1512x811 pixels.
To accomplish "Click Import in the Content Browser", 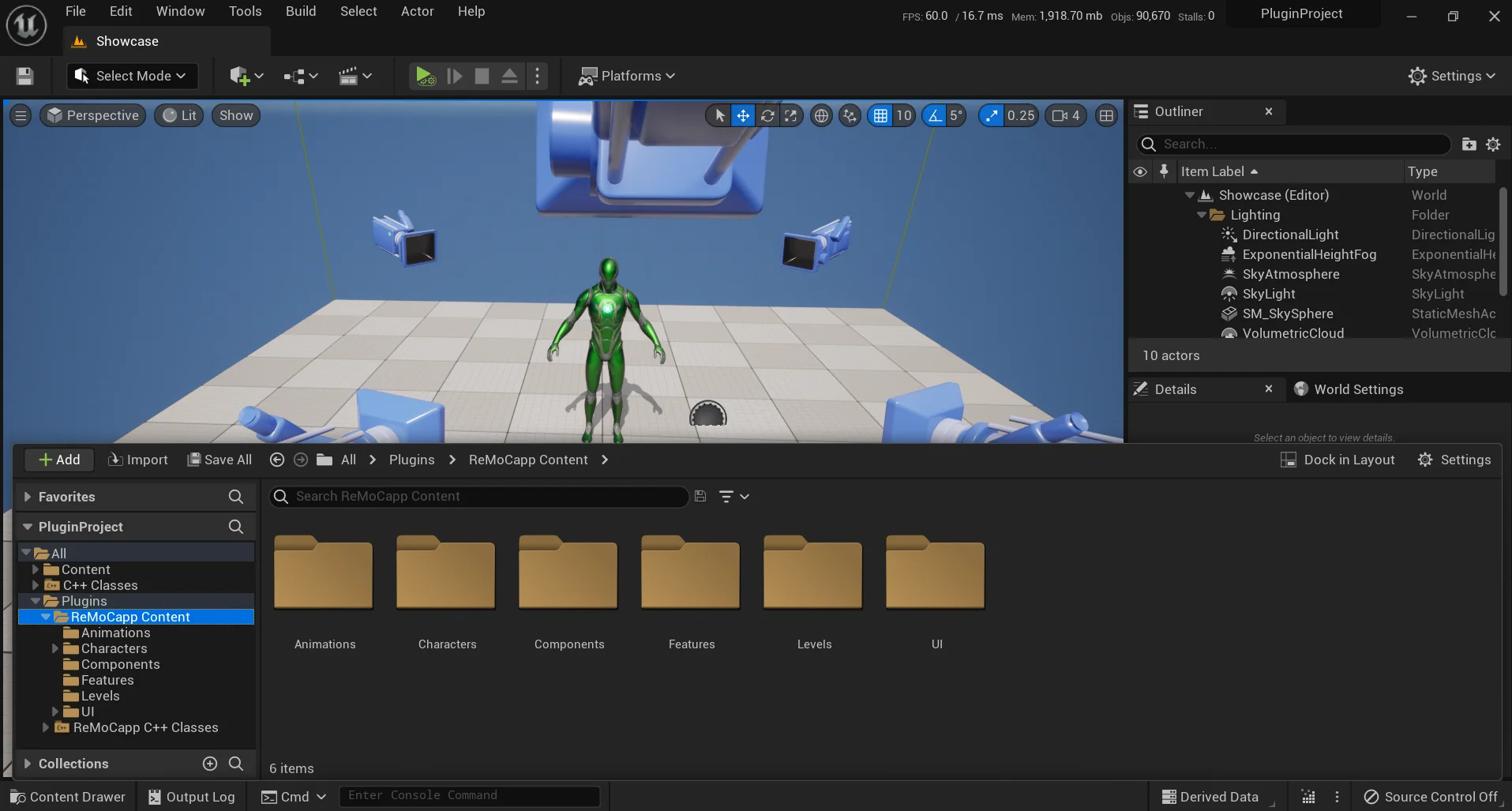I will (138, 460).
